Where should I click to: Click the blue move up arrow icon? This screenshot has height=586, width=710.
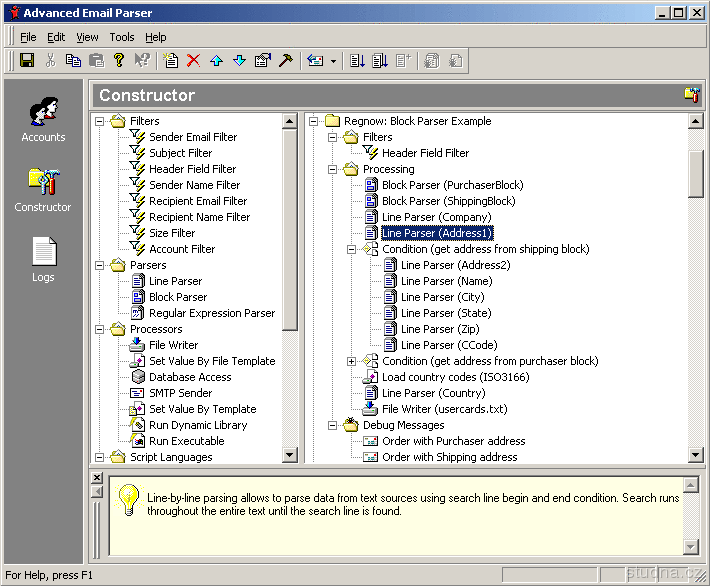point(216,61)
